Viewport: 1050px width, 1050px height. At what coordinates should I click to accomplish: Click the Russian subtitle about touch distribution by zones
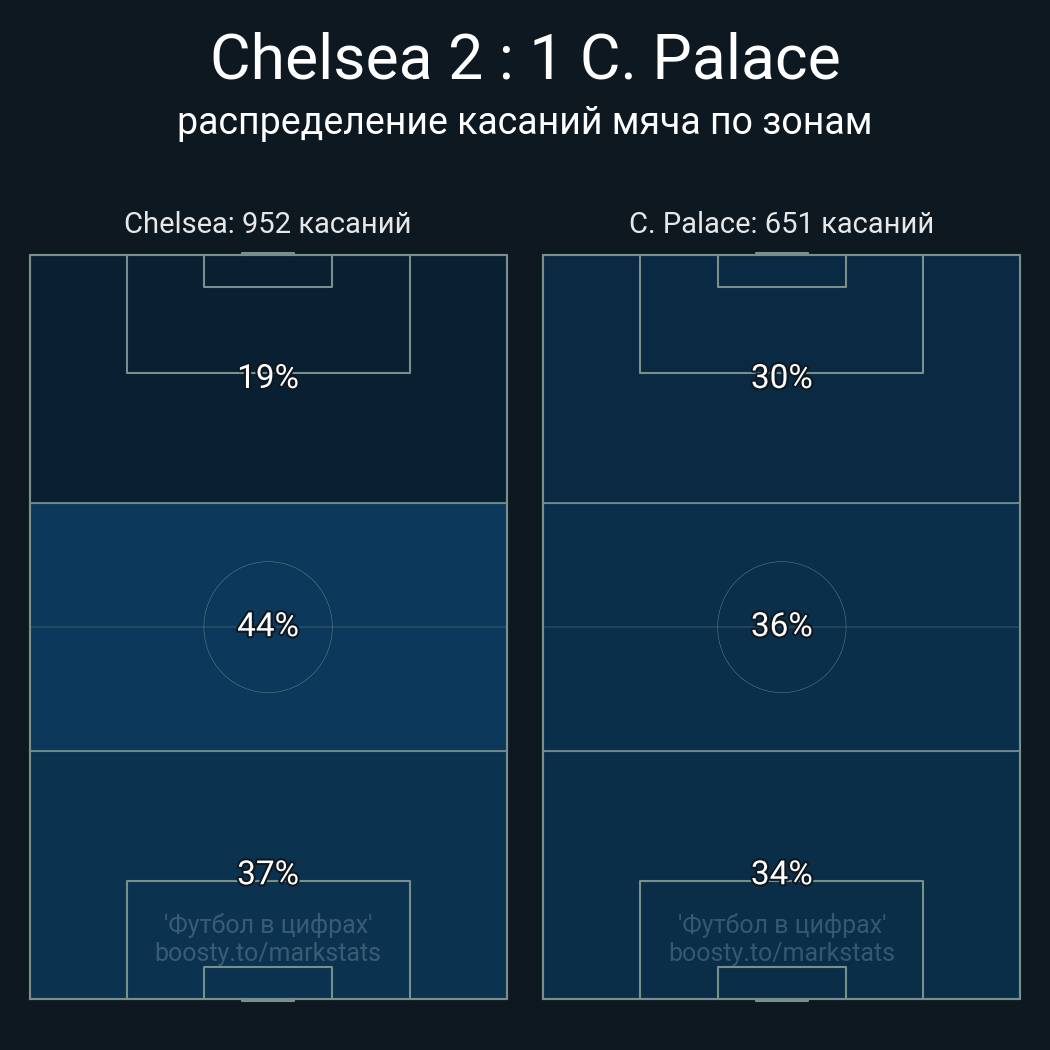(x=525, y=122)
